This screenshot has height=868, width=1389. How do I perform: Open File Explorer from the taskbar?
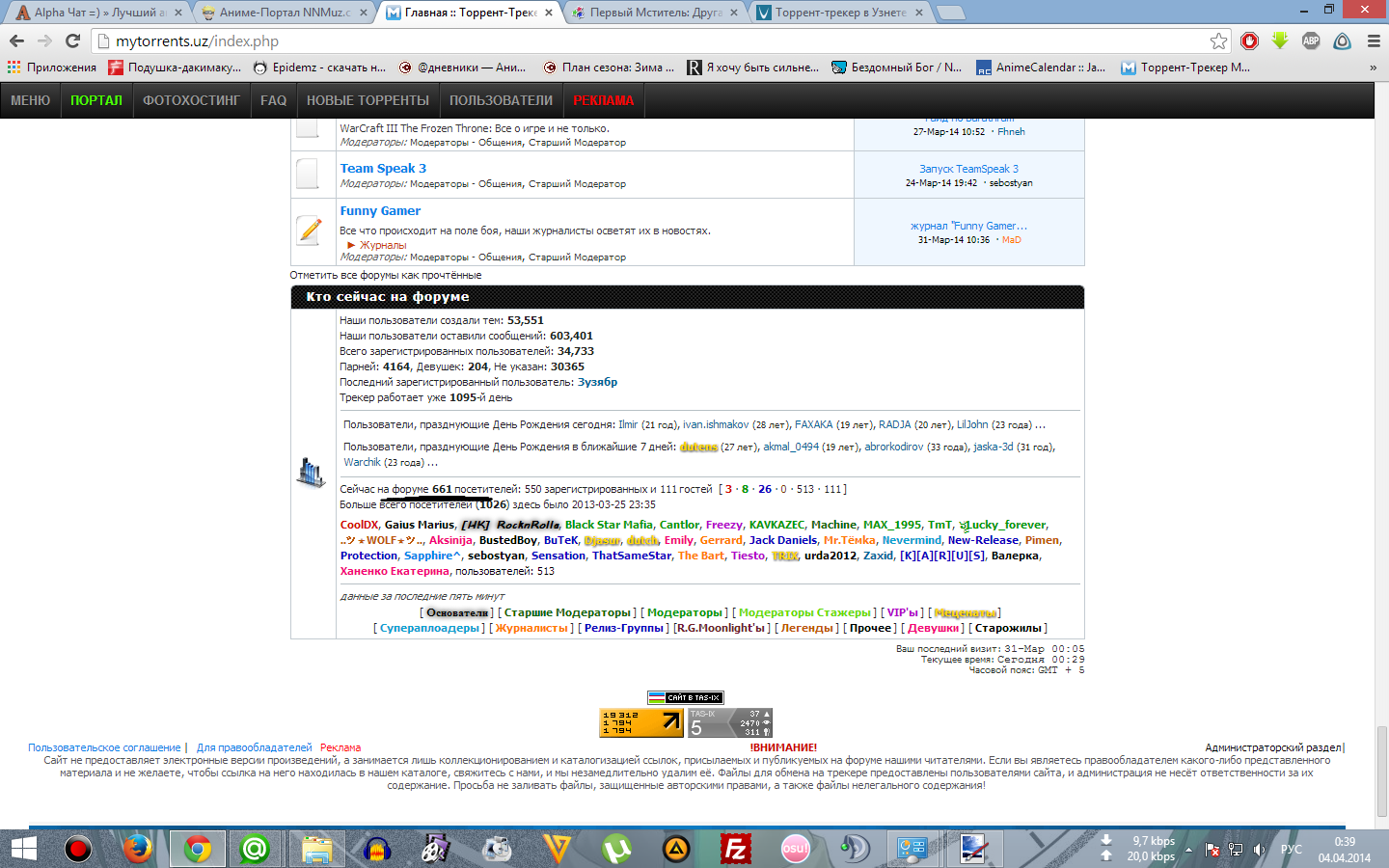click(x=315, y=849)
